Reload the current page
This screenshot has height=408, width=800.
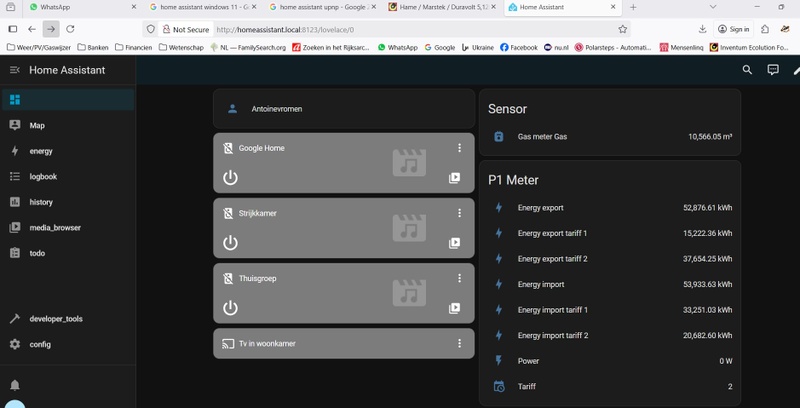tap(70, 29)
